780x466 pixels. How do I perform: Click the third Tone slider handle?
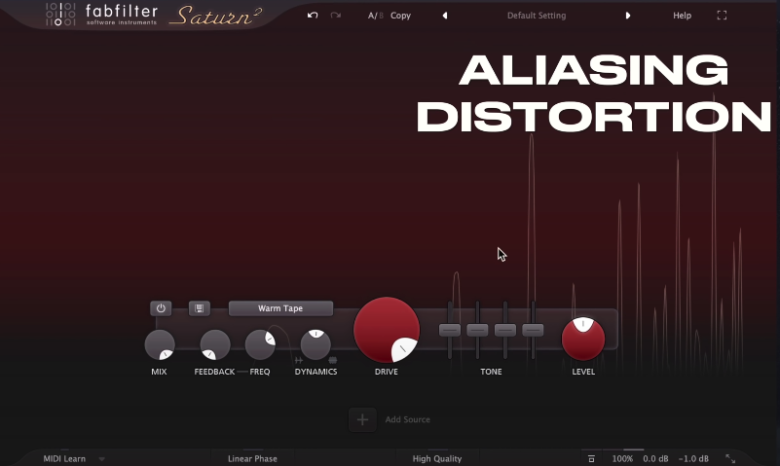click(x=505, y=330)
